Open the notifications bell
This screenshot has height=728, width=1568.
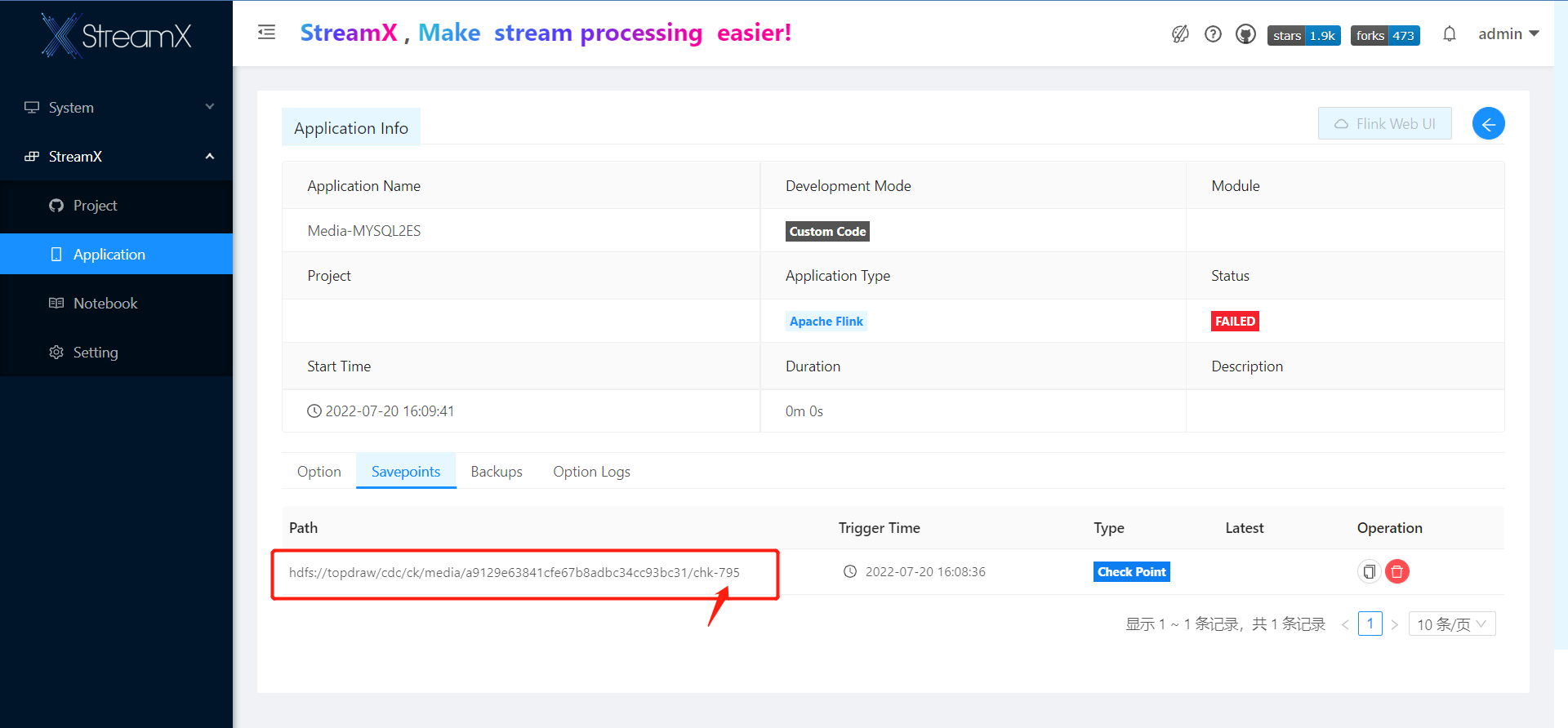click(x=1450, y=34)
